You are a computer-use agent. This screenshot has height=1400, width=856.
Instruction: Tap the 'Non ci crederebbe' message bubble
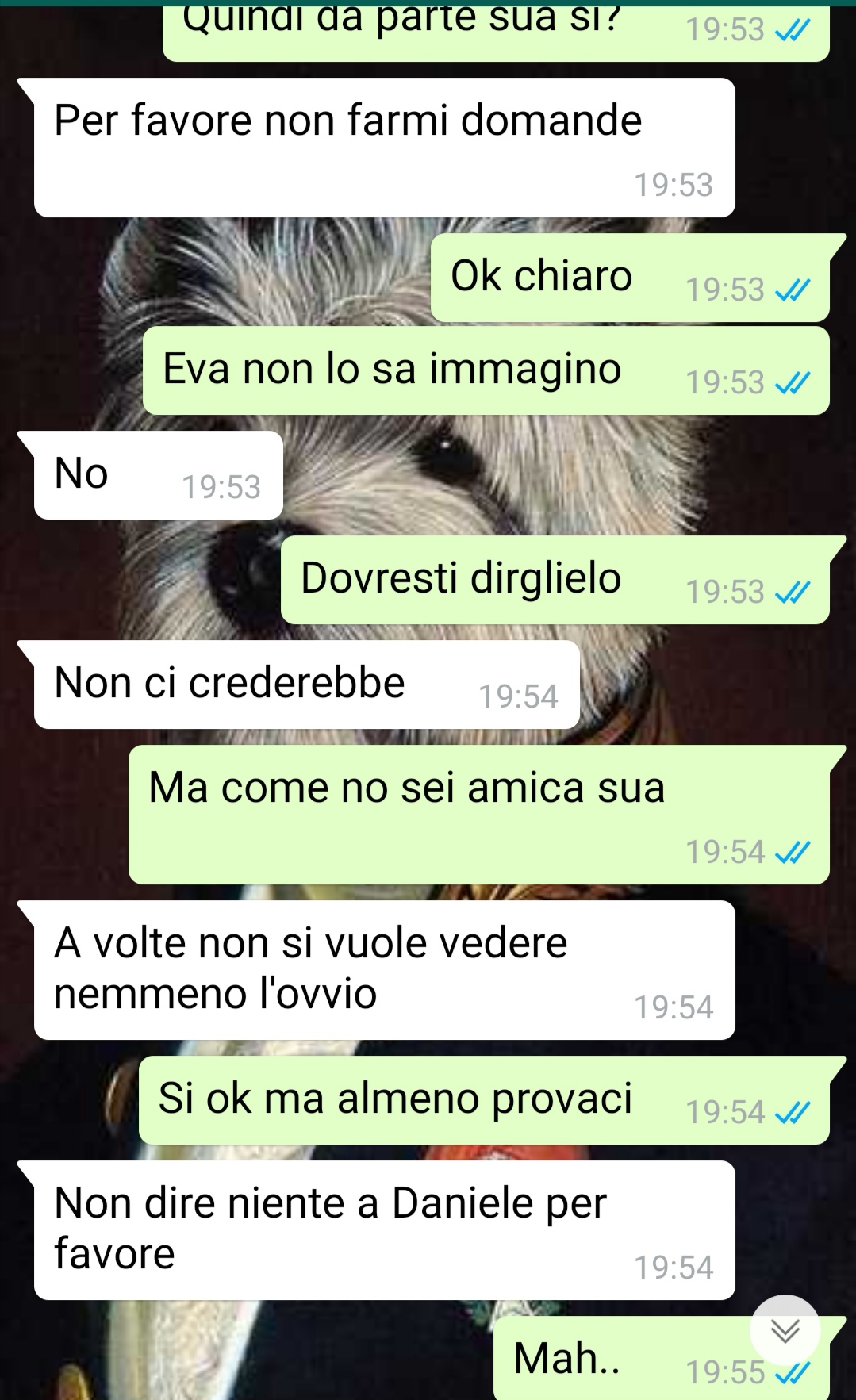pyautogui.click(x=306, y=685)
